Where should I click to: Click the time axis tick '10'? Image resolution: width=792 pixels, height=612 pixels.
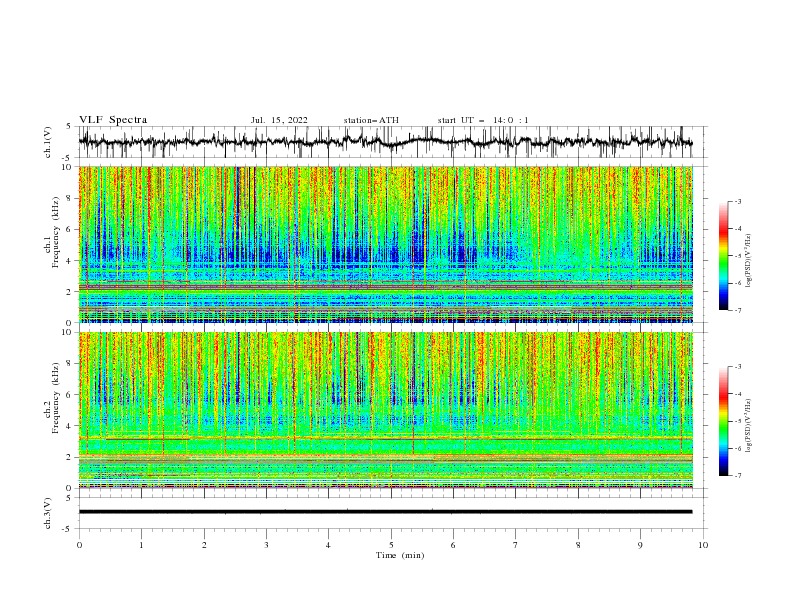tap(703, 545)
